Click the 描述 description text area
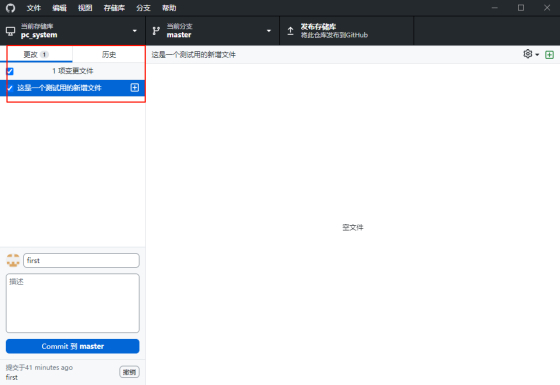Screen dimensions: 560x385 tap(72, 303)
